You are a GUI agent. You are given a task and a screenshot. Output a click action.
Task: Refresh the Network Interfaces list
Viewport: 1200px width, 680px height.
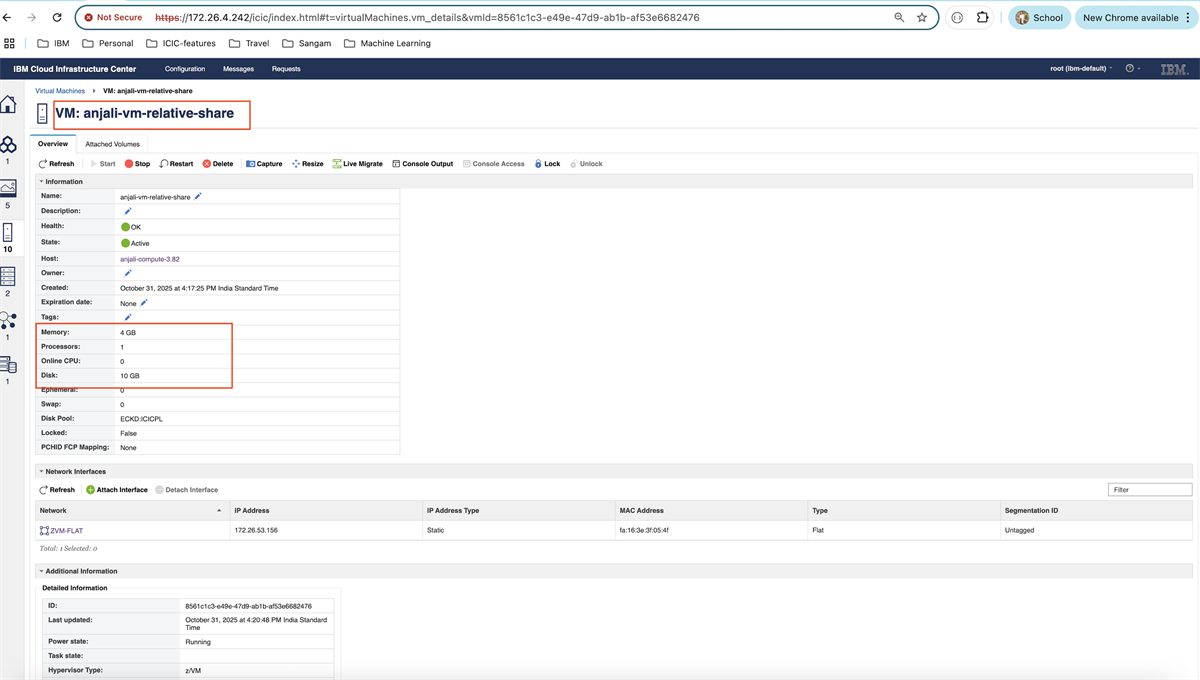click(x=56, y=490)
